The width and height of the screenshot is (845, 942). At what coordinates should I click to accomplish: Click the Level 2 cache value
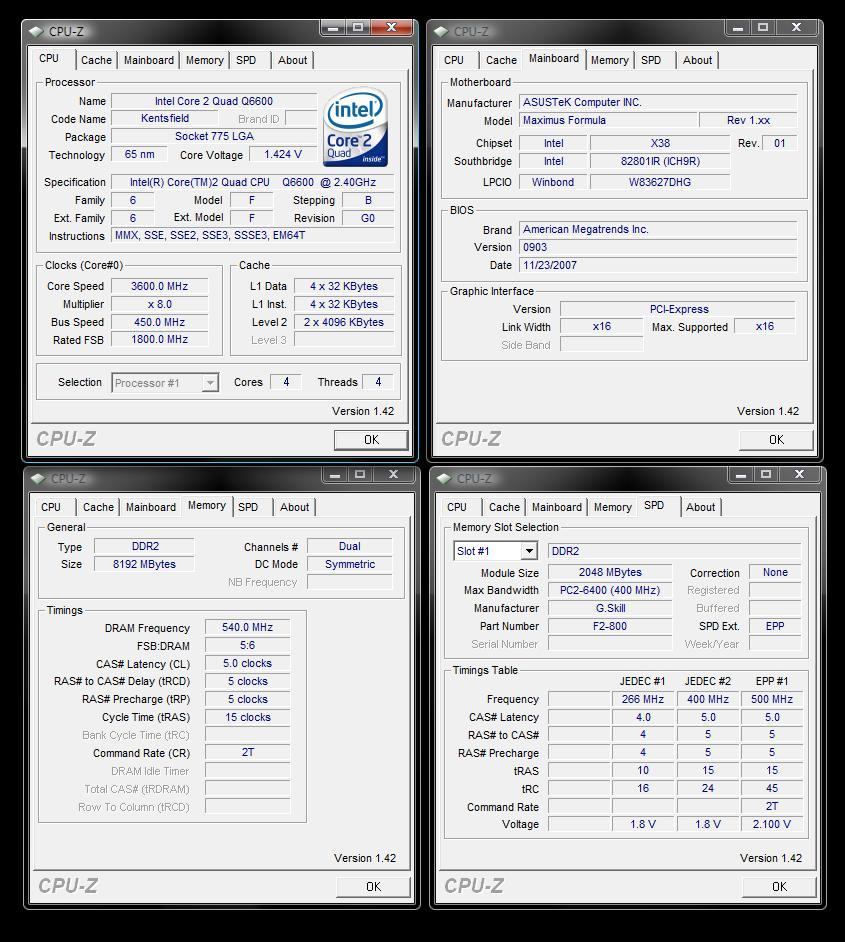(344, 322)
